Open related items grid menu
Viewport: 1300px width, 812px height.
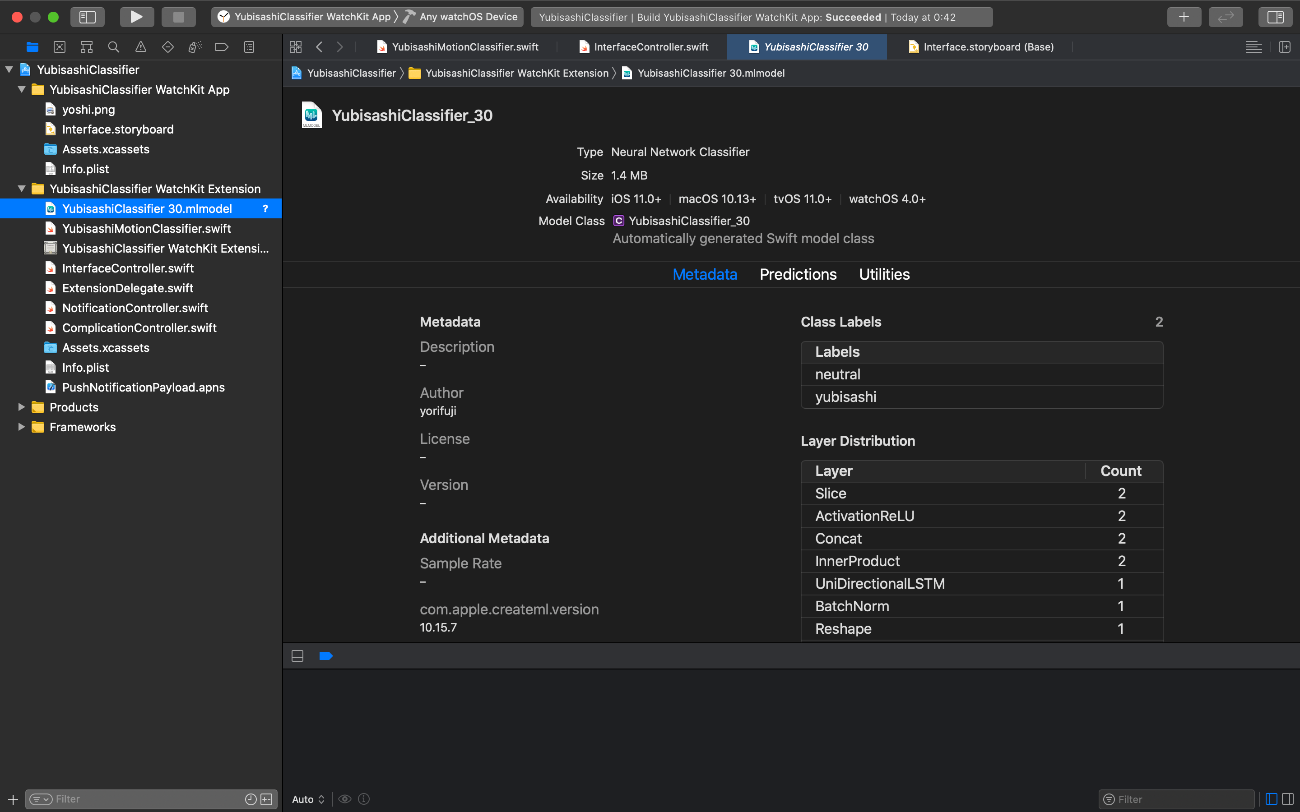pos(296,47)
